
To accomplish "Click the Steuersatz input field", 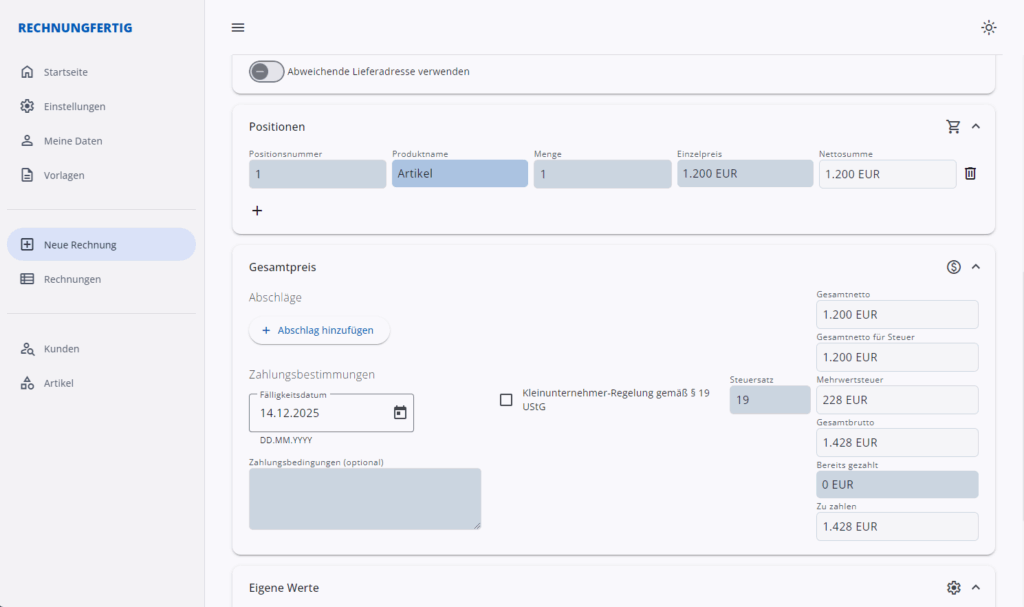I will pyautogui.click(x=769, y=400).
